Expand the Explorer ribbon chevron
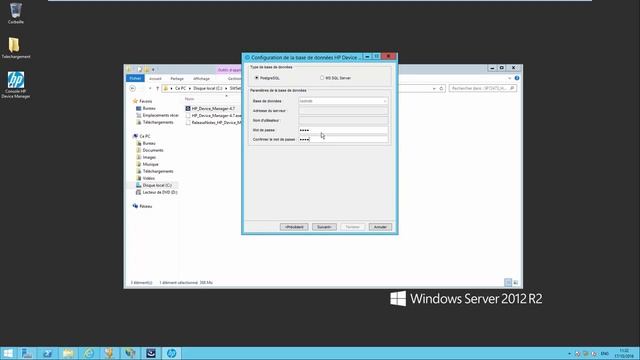The image size is (640, 360). 509,78
